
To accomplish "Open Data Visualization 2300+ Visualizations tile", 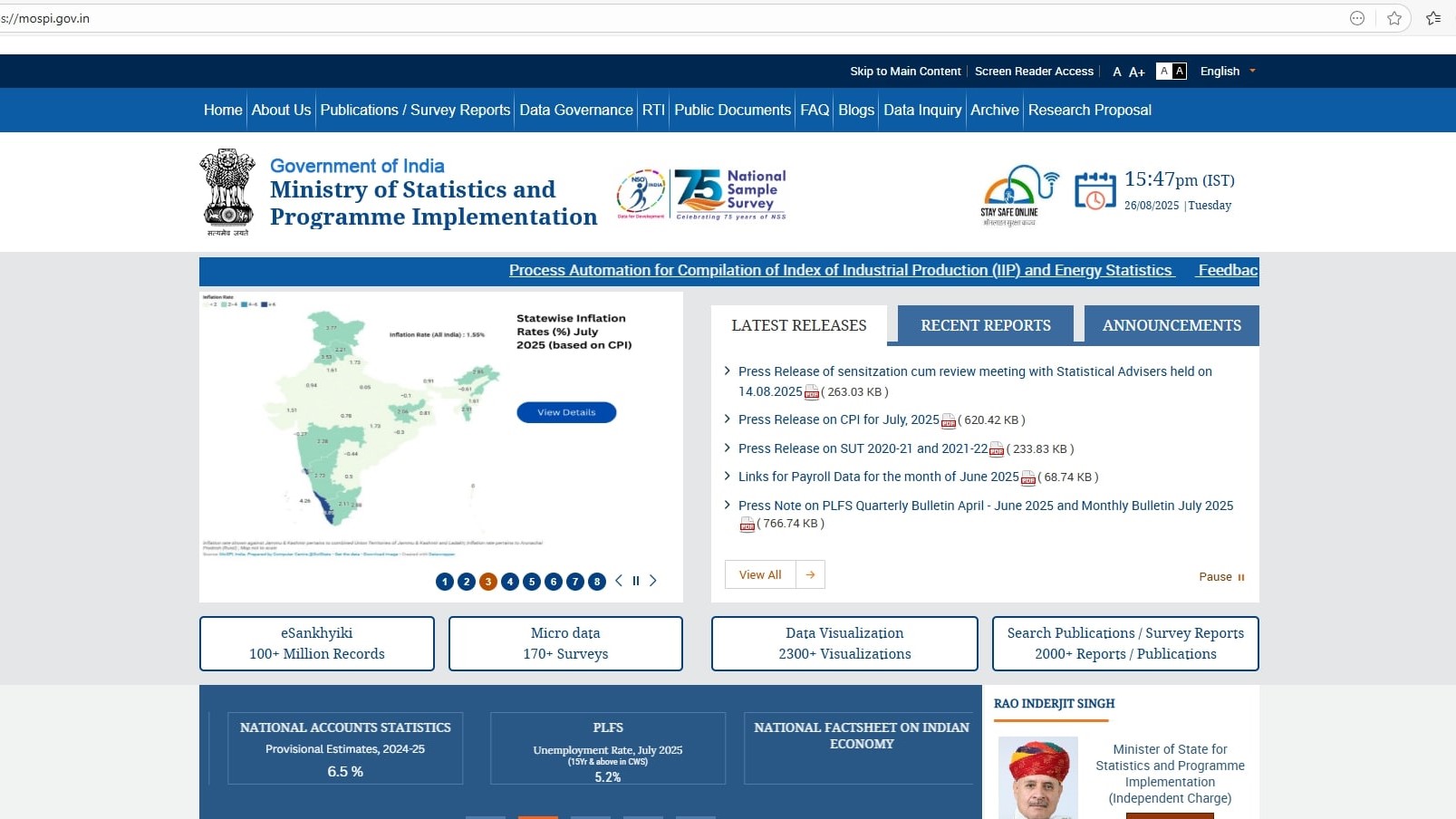I will point(844,643).
